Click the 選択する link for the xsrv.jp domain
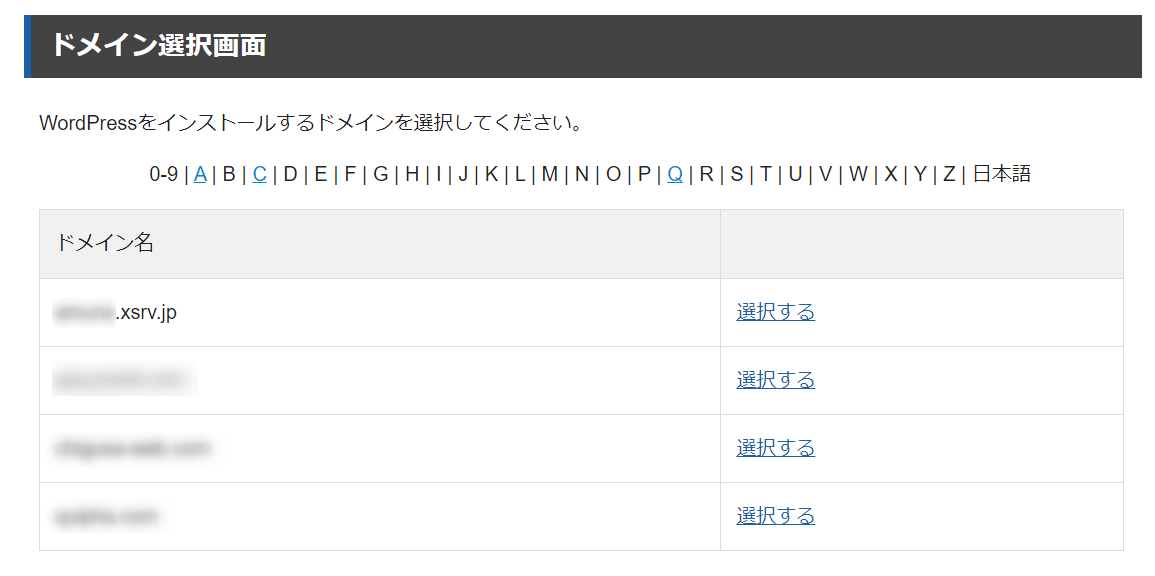The height and width of the screenshot is (576, 1155). (775, 312)
